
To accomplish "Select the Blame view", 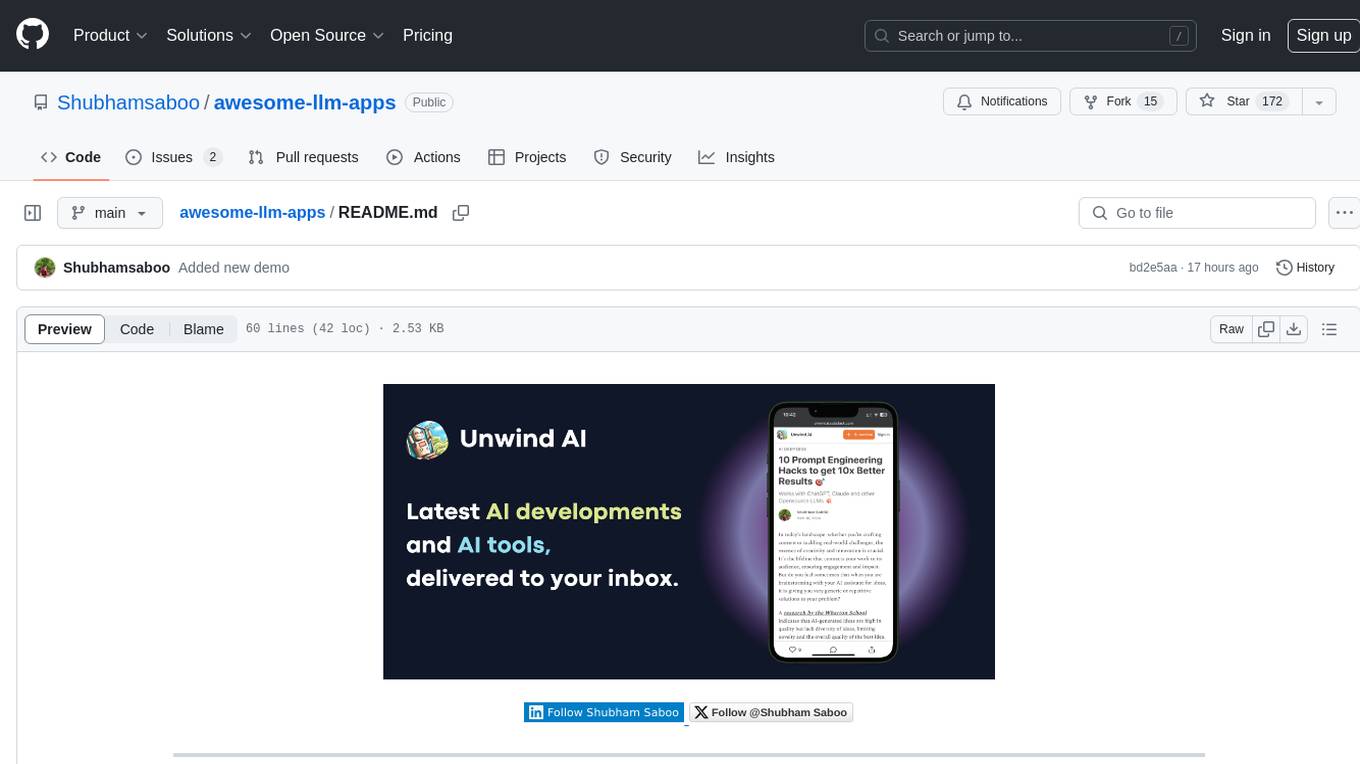I will [204, 329].
